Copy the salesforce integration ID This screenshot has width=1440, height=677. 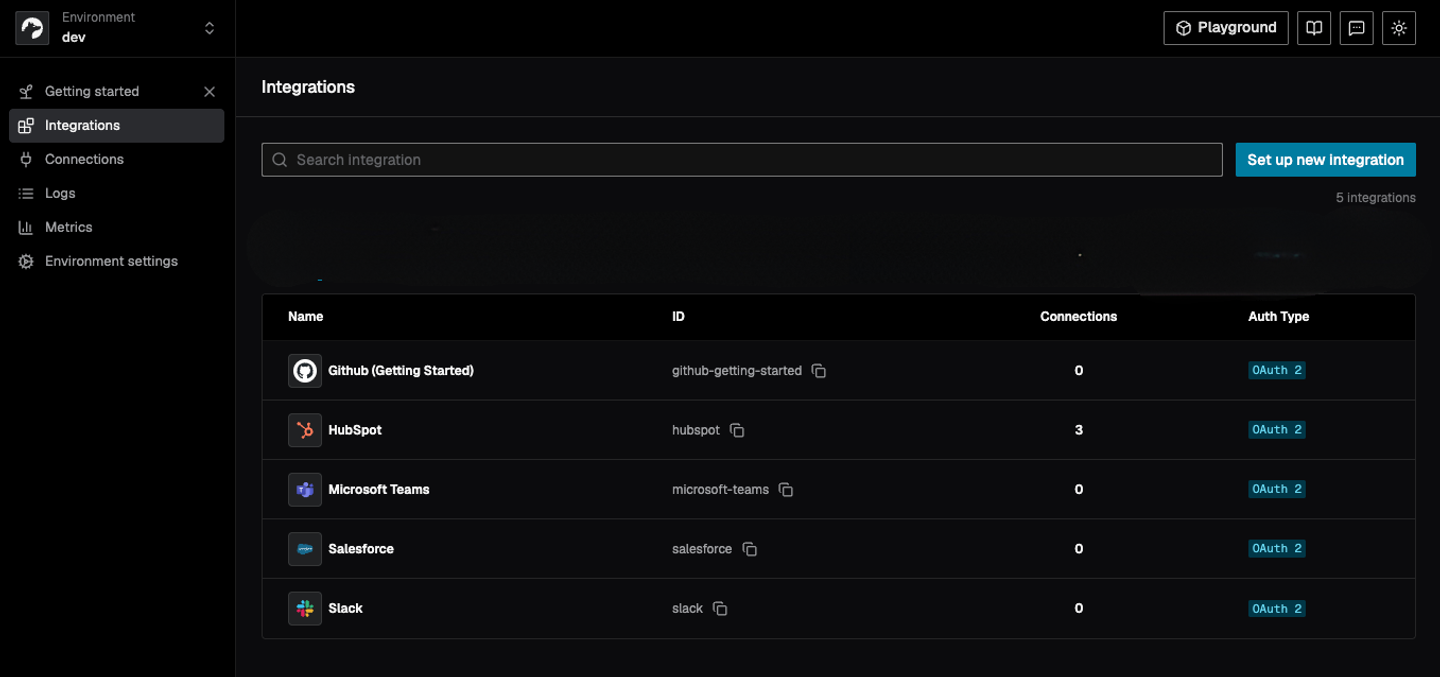[749, 549]
